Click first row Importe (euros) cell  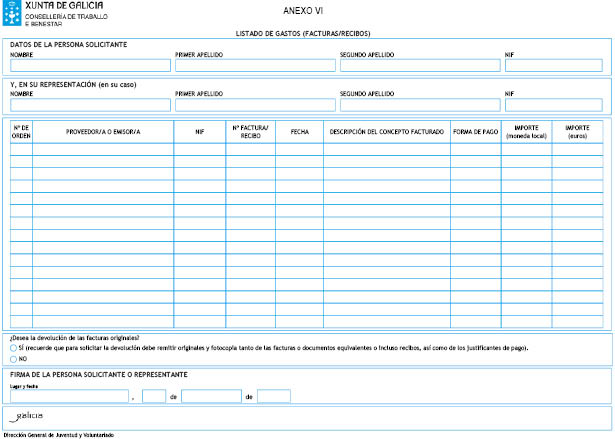pyautogui.click(x=577, y=149)
